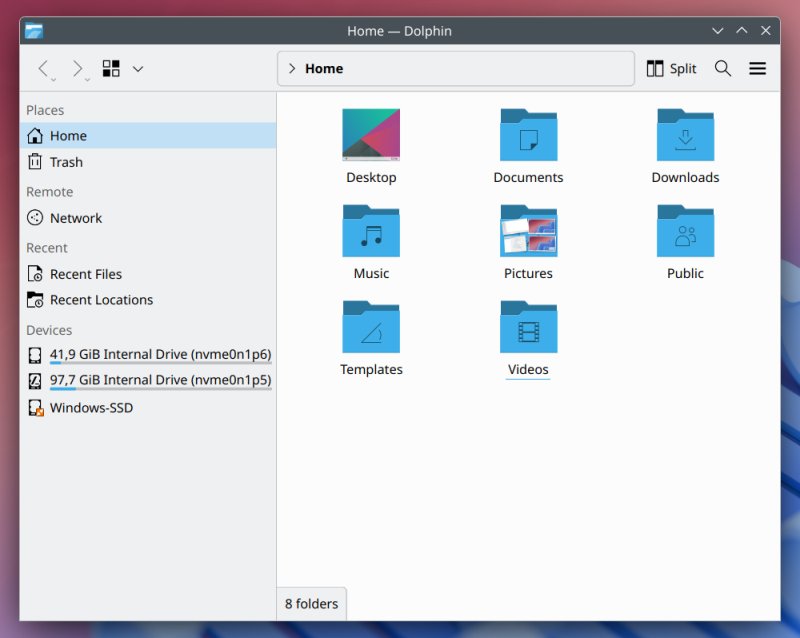Select Network under Remote
800x638 pixels.
[x=76, y=218]
